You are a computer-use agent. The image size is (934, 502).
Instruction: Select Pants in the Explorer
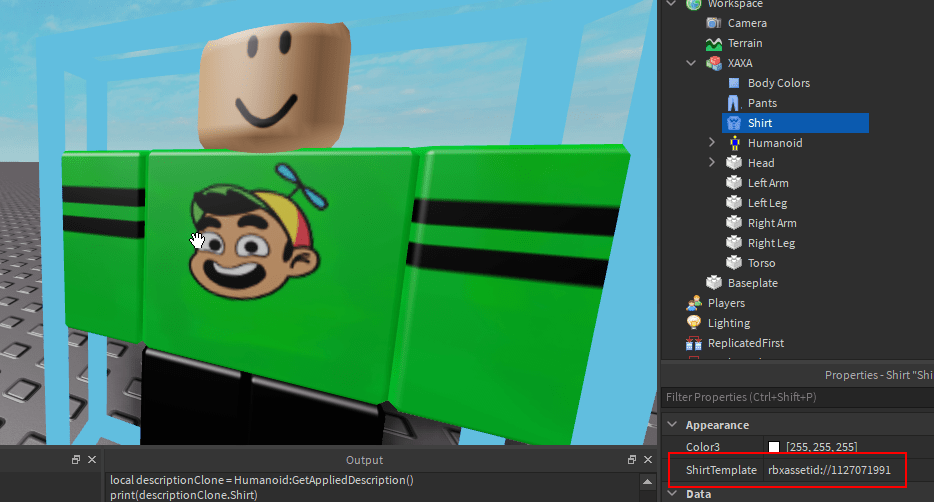click(x=762, y=103)
